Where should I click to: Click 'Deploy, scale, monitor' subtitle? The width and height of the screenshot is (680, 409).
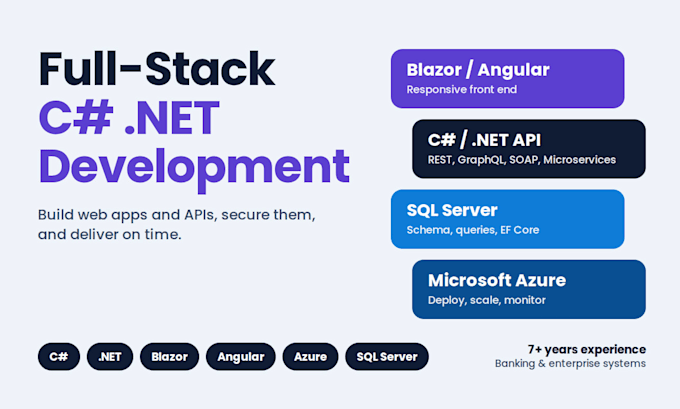(487, 300)
